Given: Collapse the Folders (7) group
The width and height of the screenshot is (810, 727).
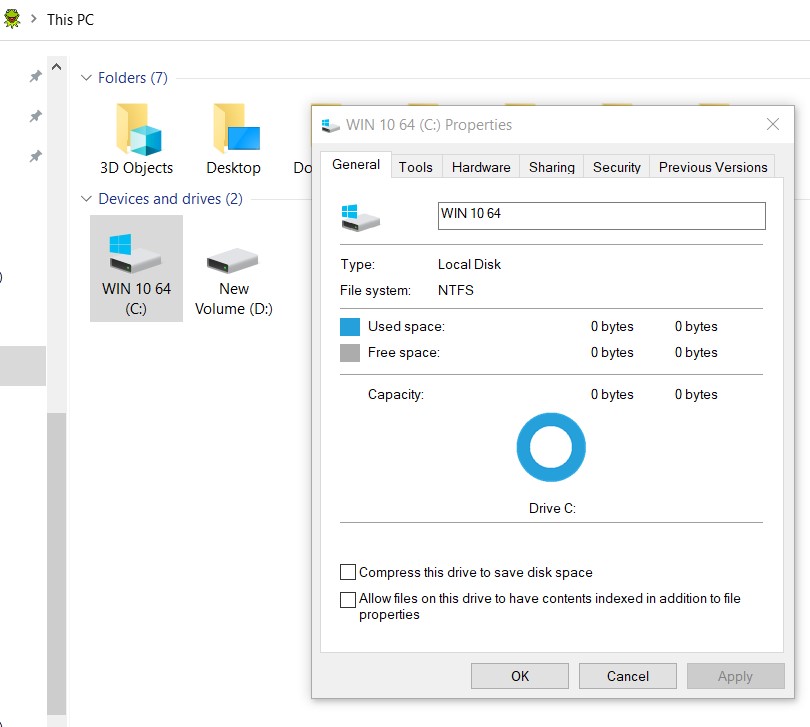Looking at the screenshot, I should 86,78.
